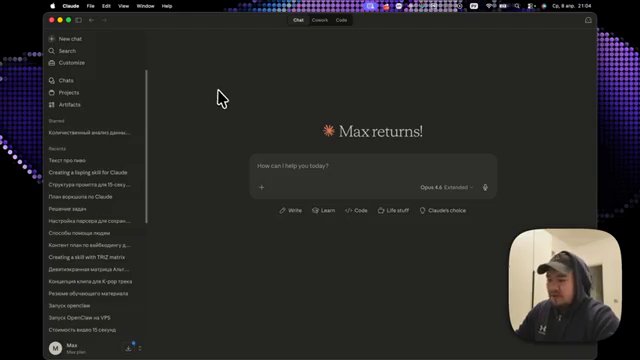This screenshot has height=360, width=640.
Task: Switch to the Chat tab
Action: point(298,20)
